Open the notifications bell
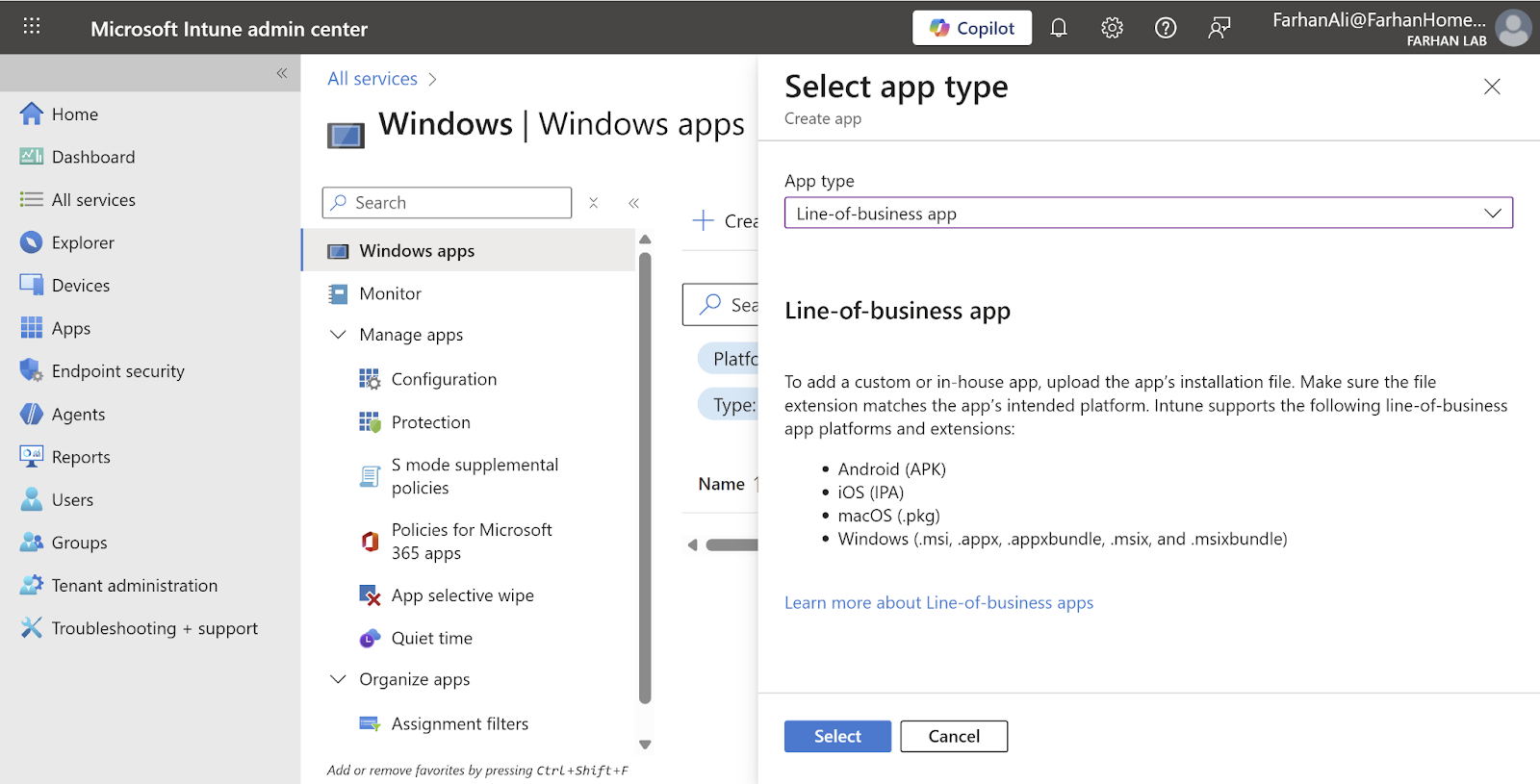1540x784 pixels. click(x=1059, y=28)
